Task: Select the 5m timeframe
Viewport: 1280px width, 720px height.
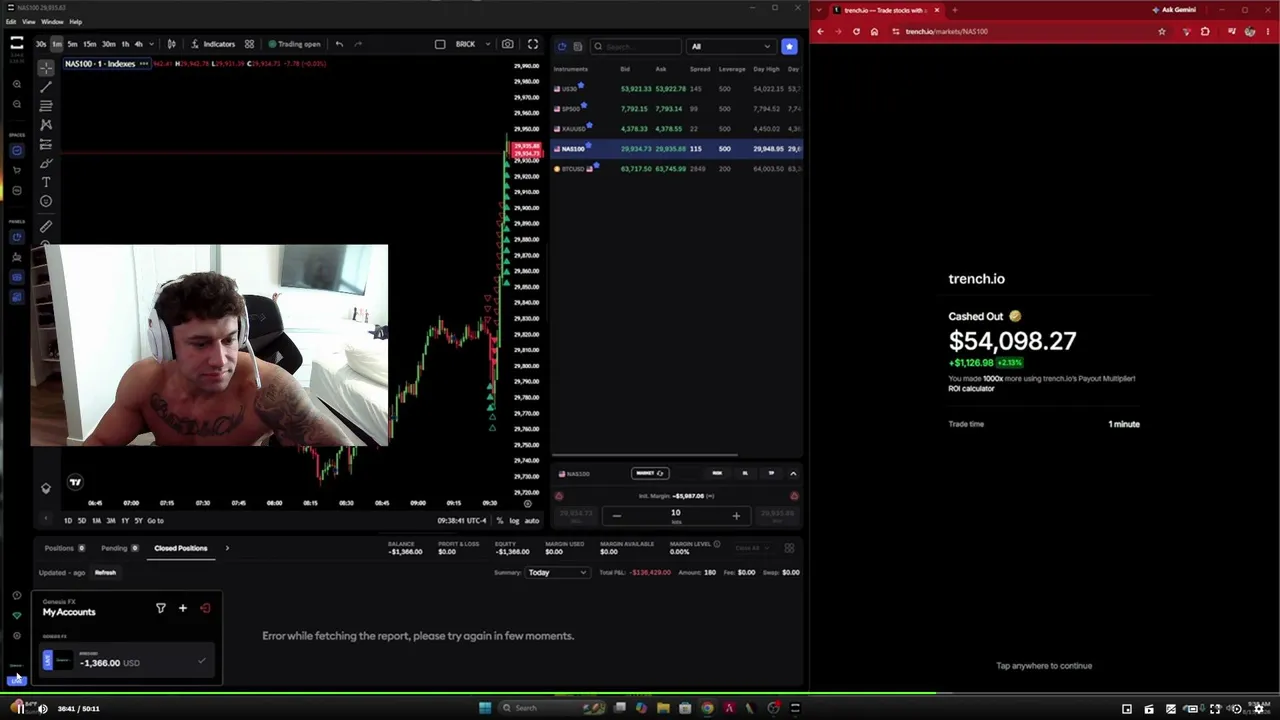Action: pyautogui.click(x=73, y=44)
